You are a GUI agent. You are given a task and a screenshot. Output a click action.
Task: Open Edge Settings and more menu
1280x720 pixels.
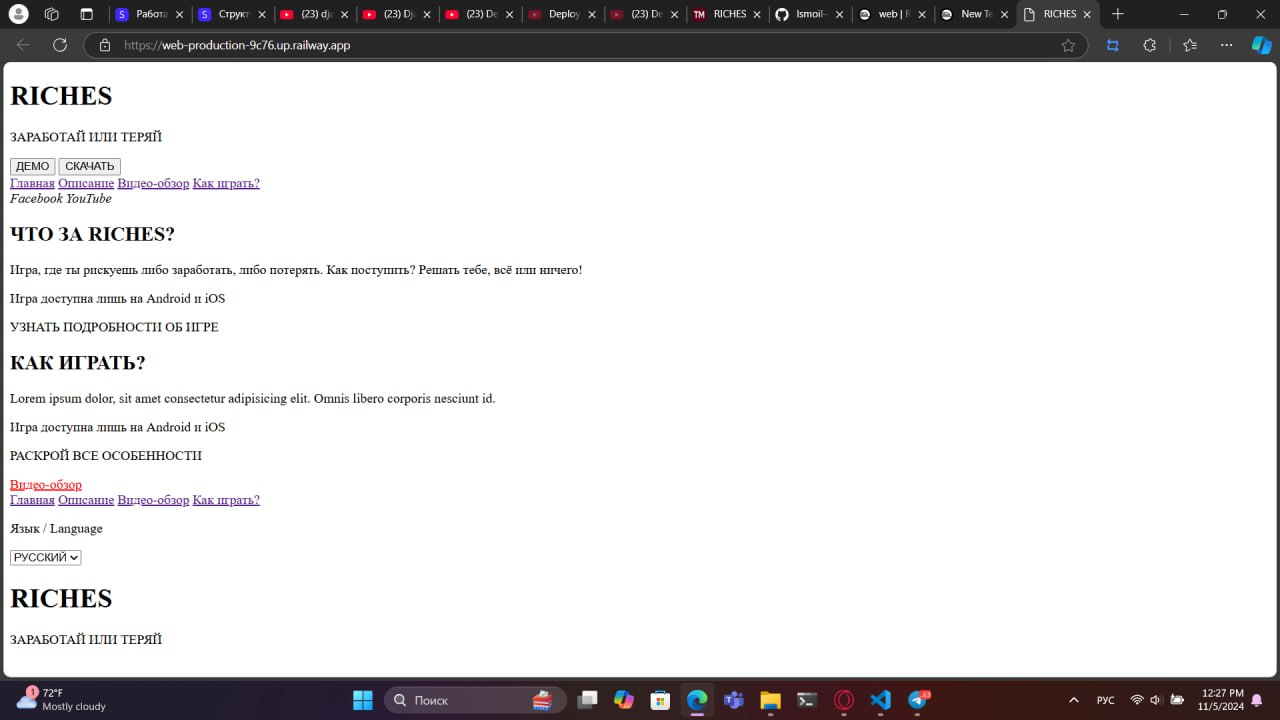pyautogui.click(x=1226, y=45)
